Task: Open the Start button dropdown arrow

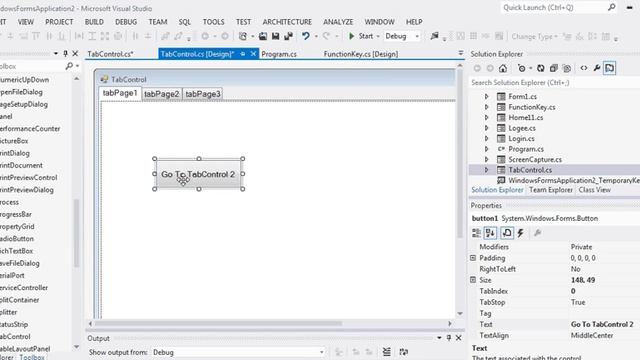Action: coord(378,36)
